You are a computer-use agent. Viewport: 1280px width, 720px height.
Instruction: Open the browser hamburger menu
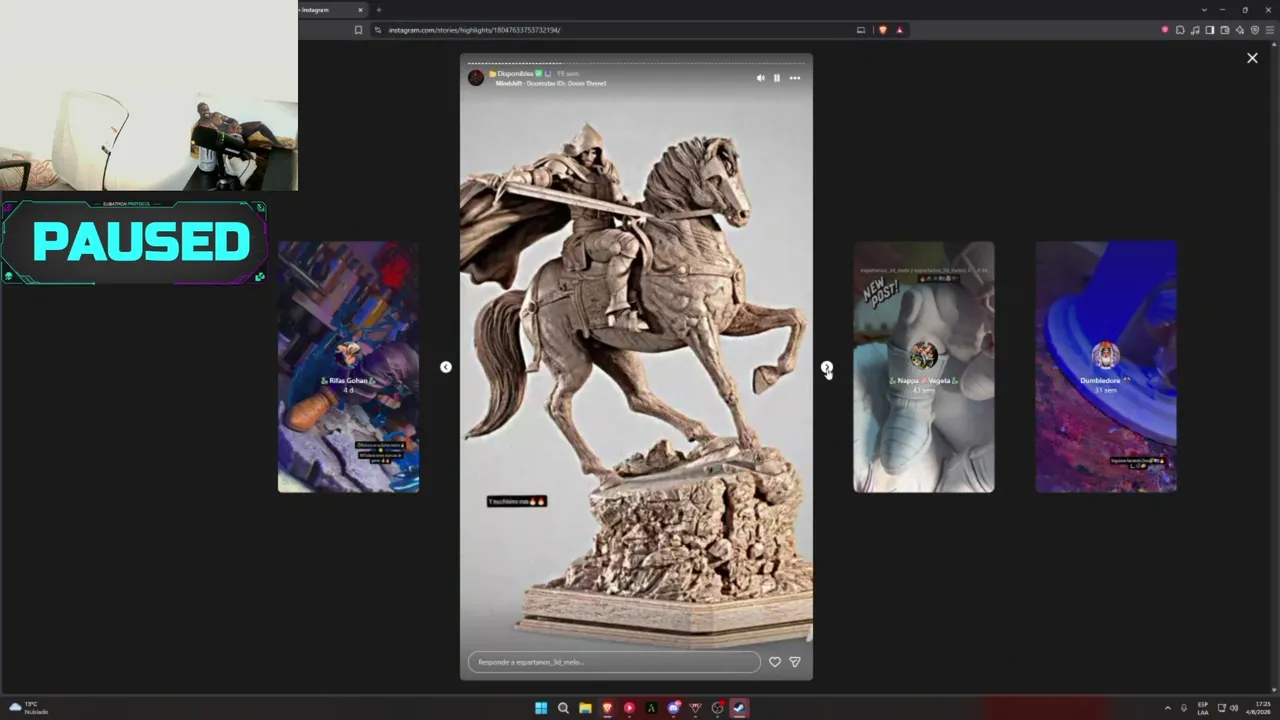(1270, 30)
